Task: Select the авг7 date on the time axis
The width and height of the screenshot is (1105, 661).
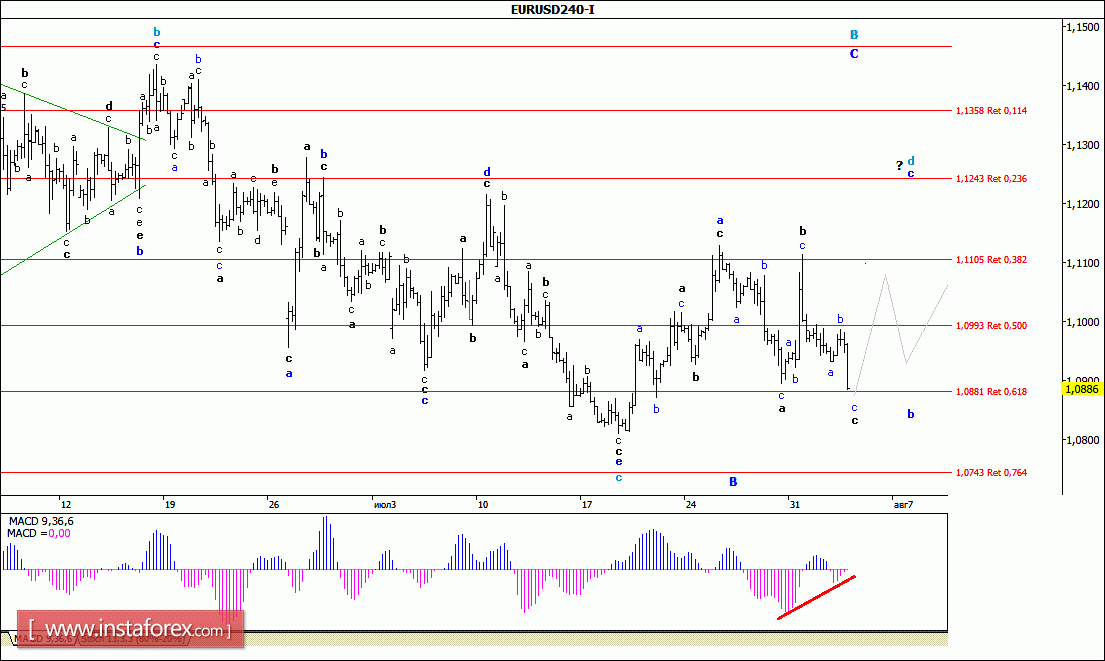Action: (x=902, y=503)
